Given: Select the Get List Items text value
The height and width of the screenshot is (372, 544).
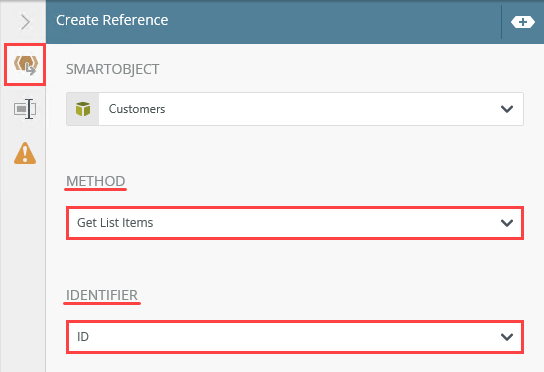Looking at the screenshot, I should tap(115, 223).
